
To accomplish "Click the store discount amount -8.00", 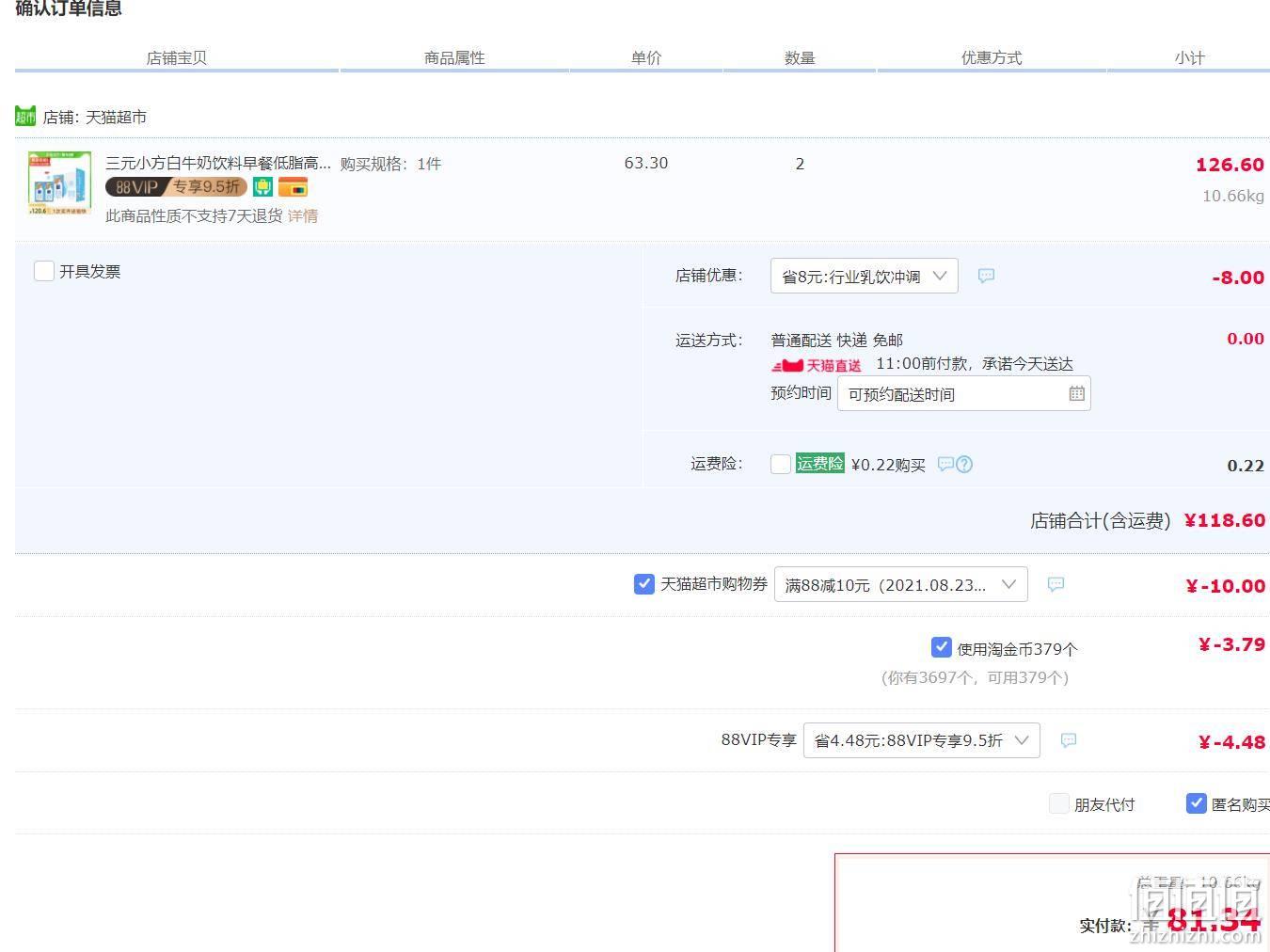I will click(1238, 278).
